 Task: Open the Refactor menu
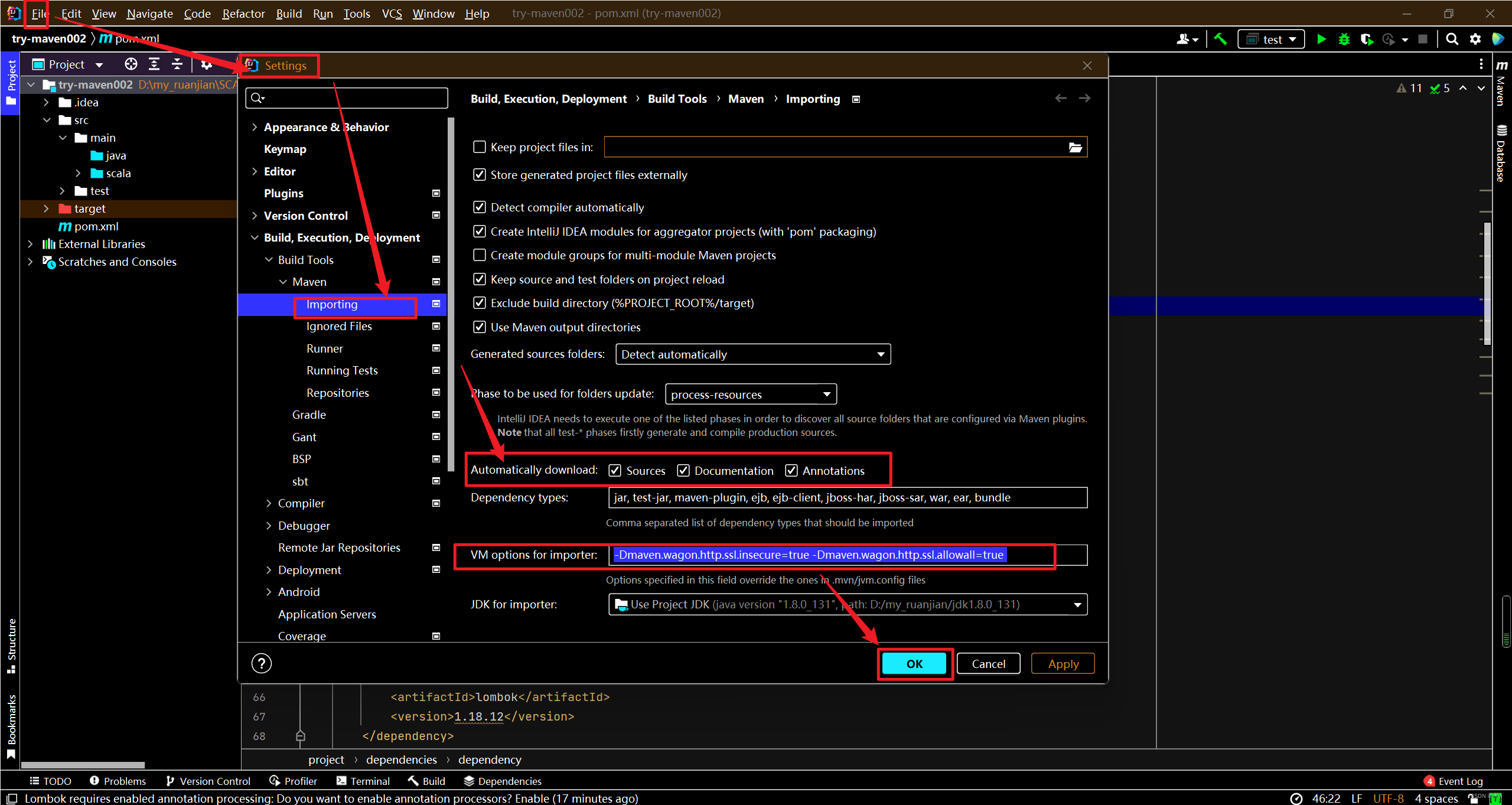click(243, 14)
